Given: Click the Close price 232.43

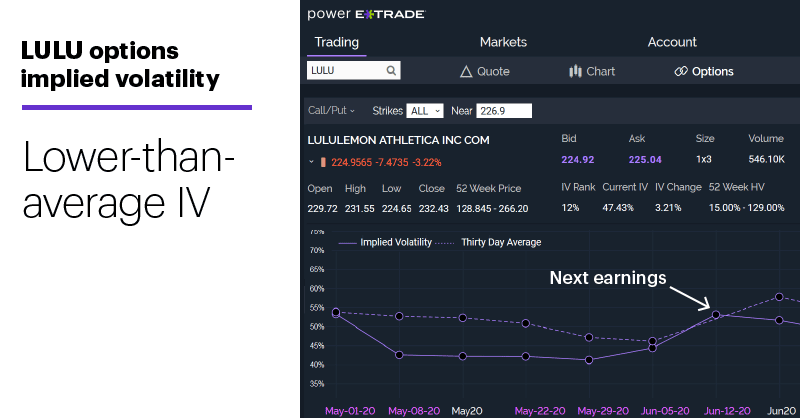Looking at the screenshot, I should (x=434, y=208).
